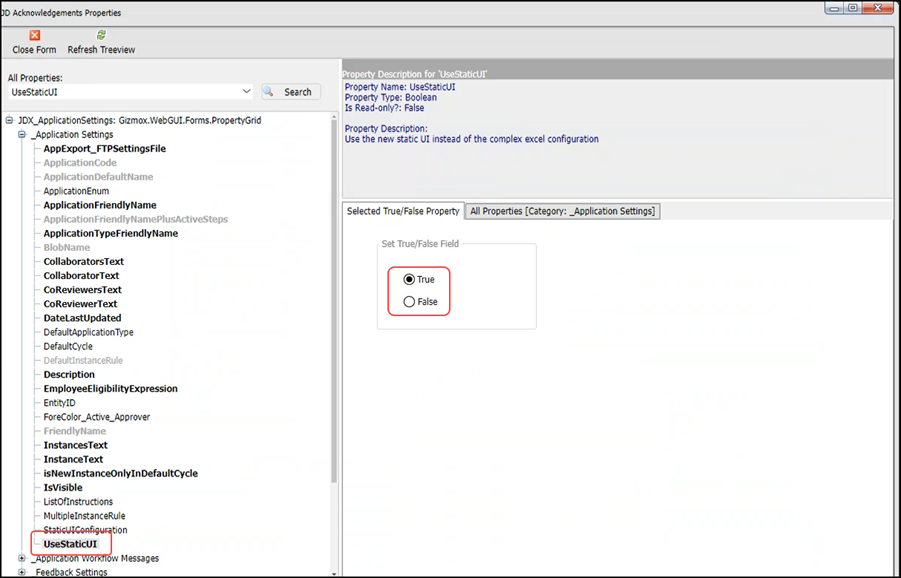Click the Close Form icon
Image resolution: width=901 pixels, height=578 pixels.
click(34, 35)
